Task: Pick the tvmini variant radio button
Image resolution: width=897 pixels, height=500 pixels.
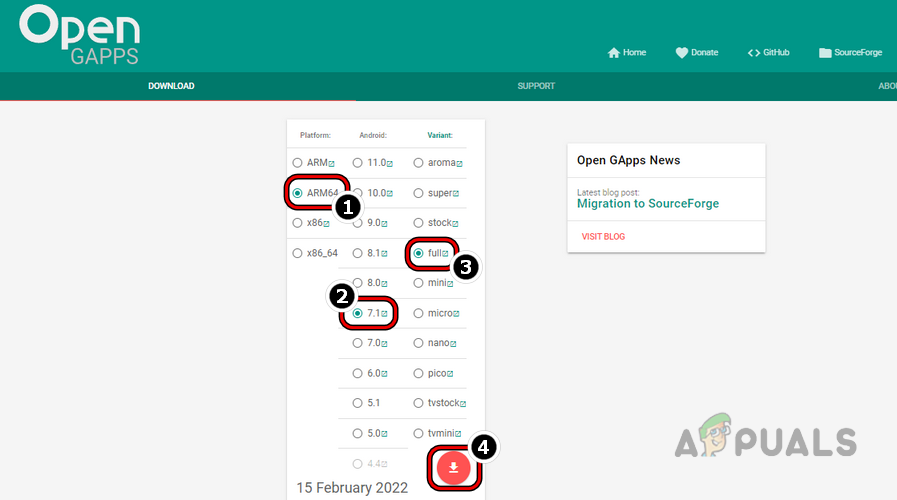Action: pyautogui.click(x=419, y=434)
